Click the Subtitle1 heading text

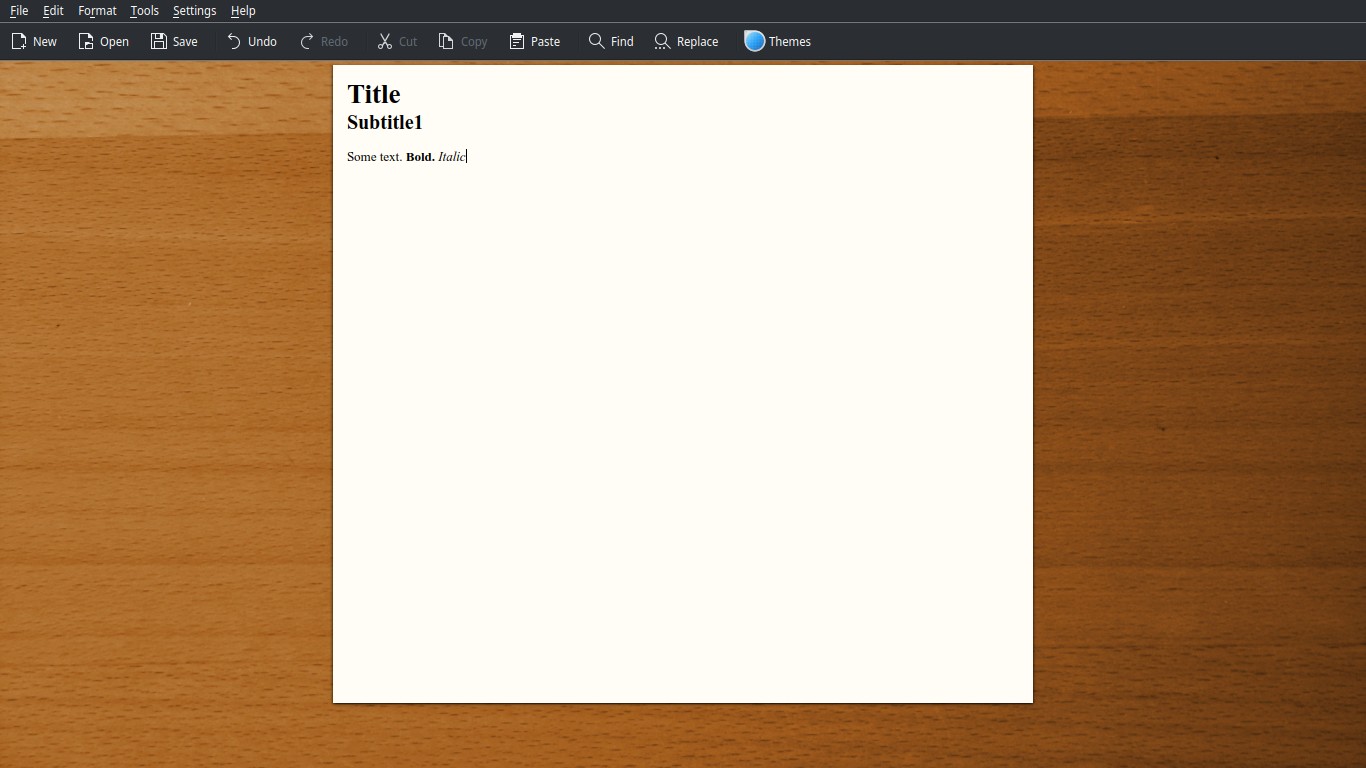coord(385,122)
